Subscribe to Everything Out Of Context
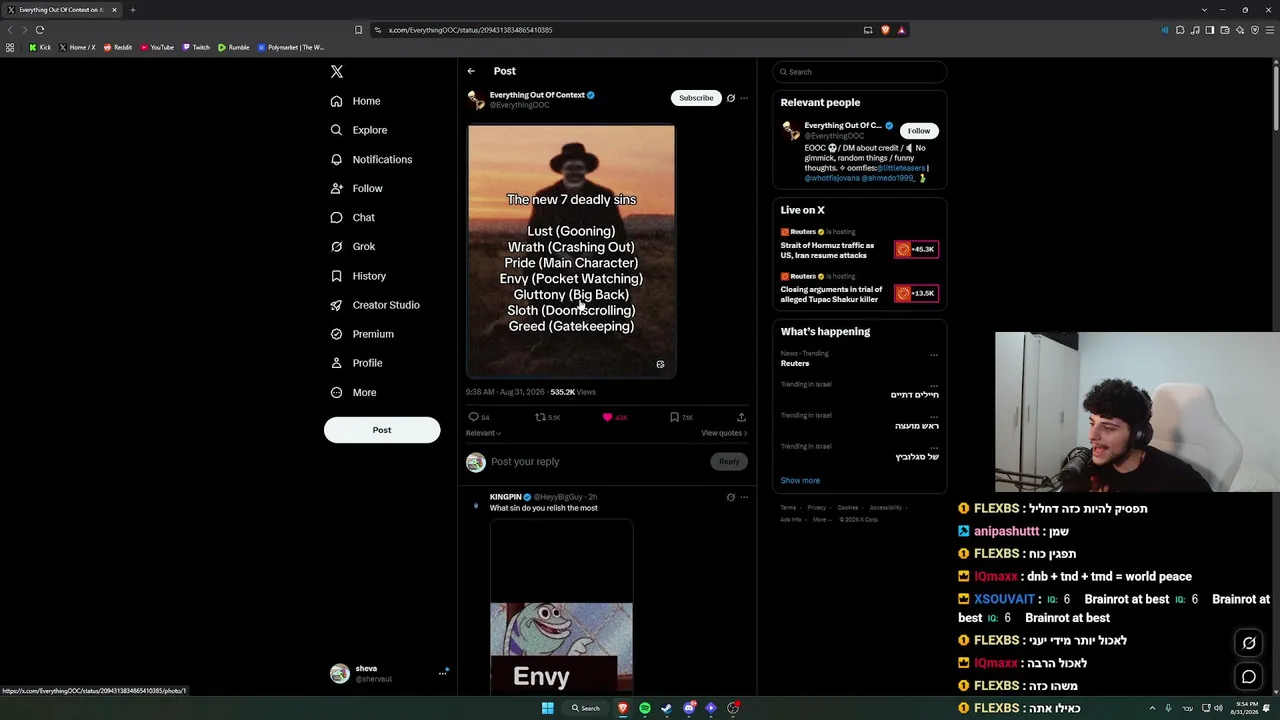Screen dimensions: 1280x720 pos(696,98)
